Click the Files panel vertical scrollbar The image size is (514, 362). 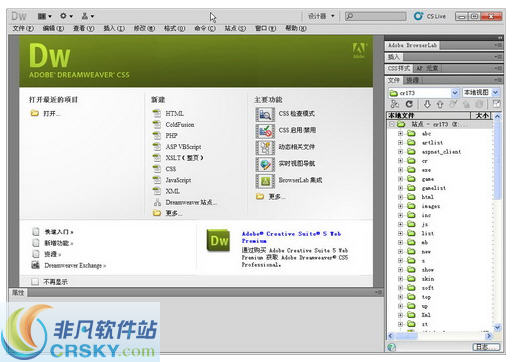(x=497, y=222)
